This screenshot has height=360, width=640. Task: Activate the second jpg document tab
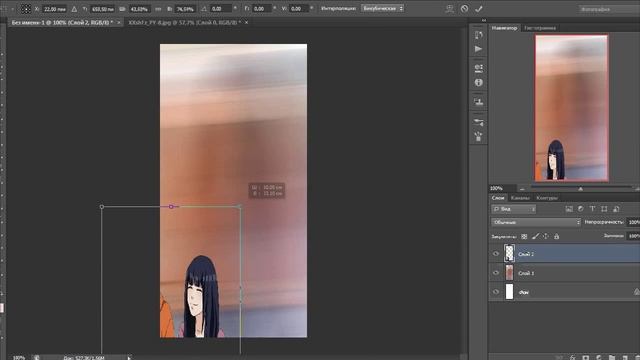coord(184,23)
